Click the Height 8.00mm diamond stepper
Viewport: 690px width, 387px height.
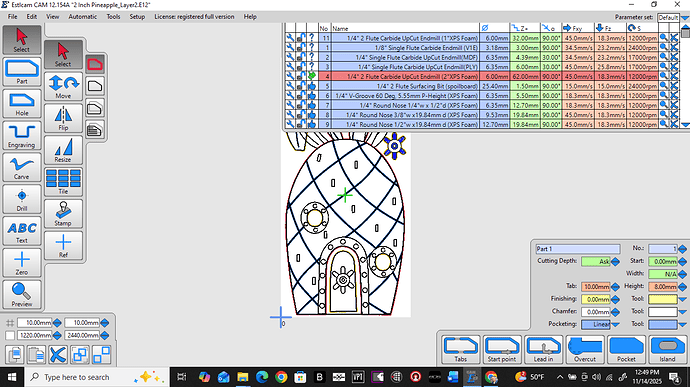coord(683,287)
